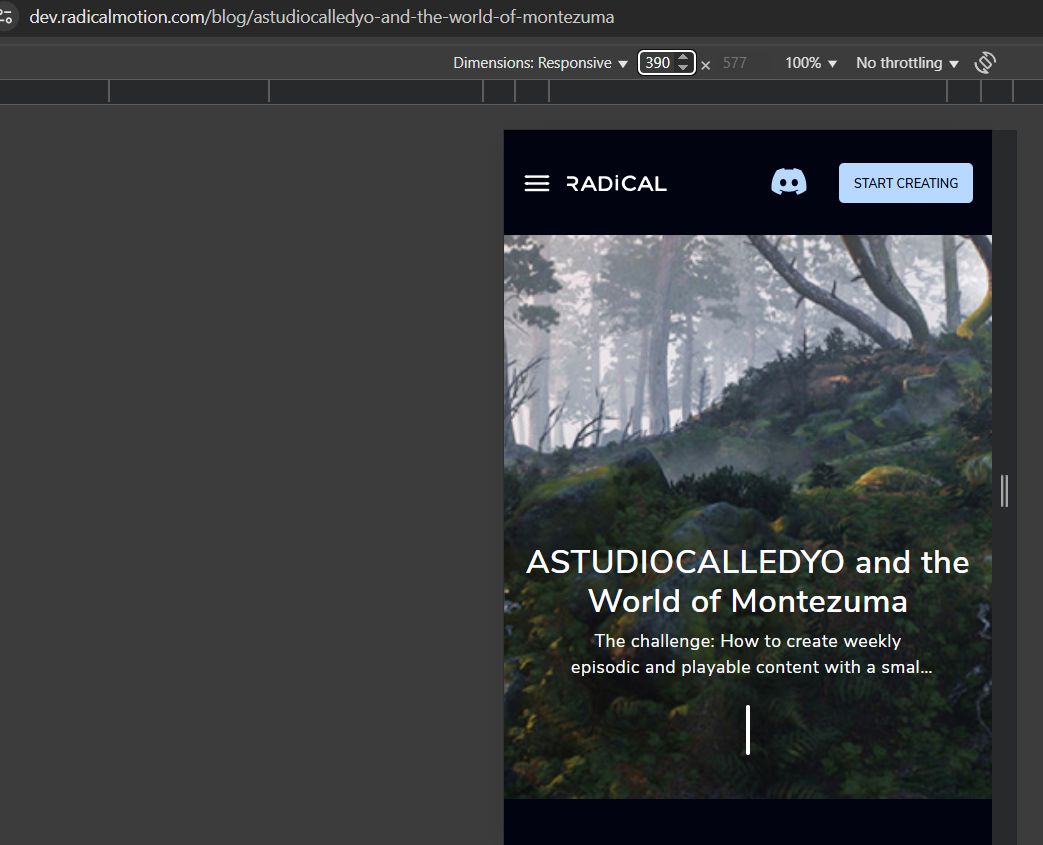Click the challenge subtitle text
The height and width of the screenshot is (845, 1043).
(751, 654)
